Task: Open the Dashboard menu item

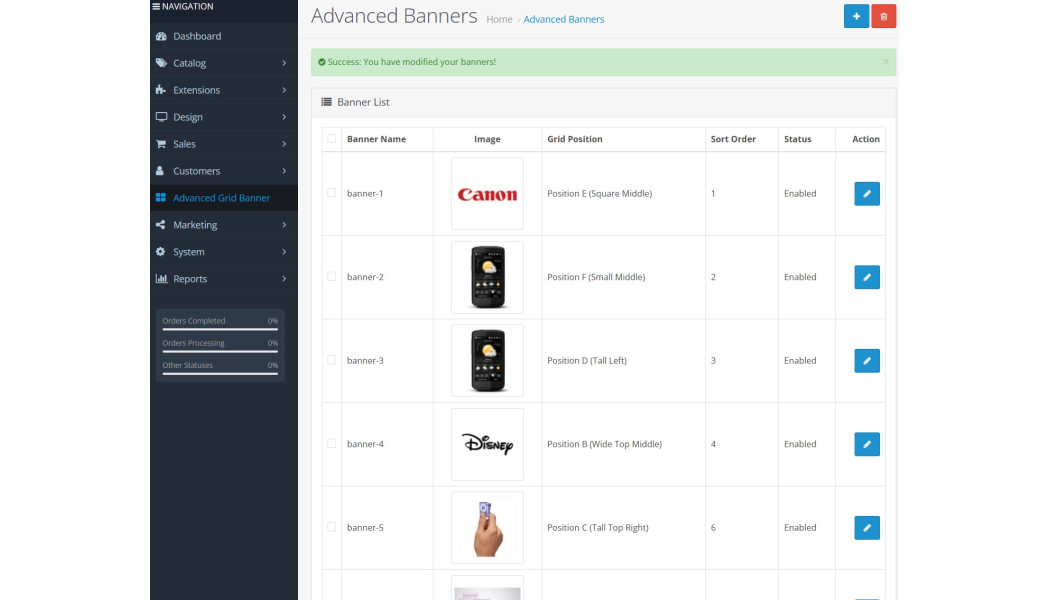Action: pyautogui.click(x=224, y=36)
